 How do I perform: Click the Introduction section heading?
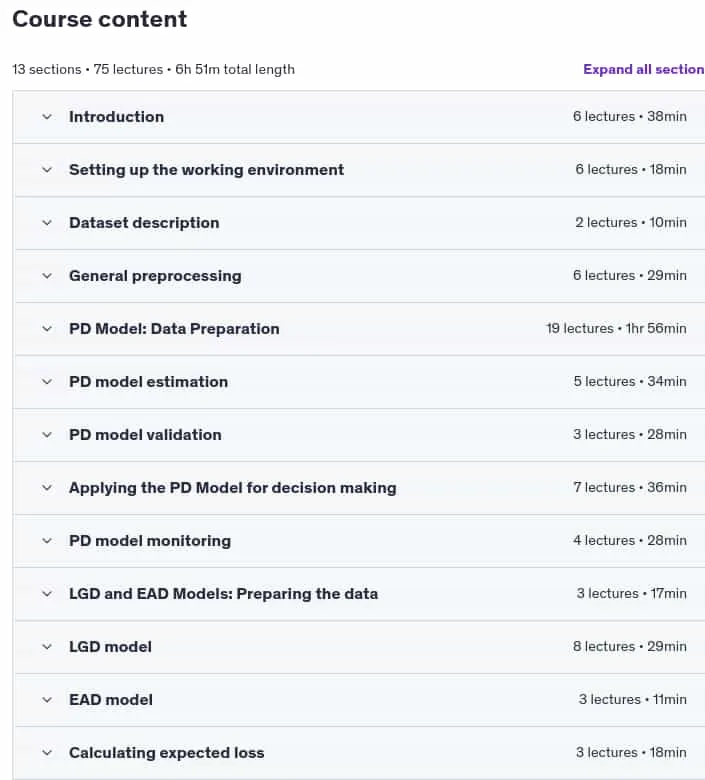click(116, 117)
